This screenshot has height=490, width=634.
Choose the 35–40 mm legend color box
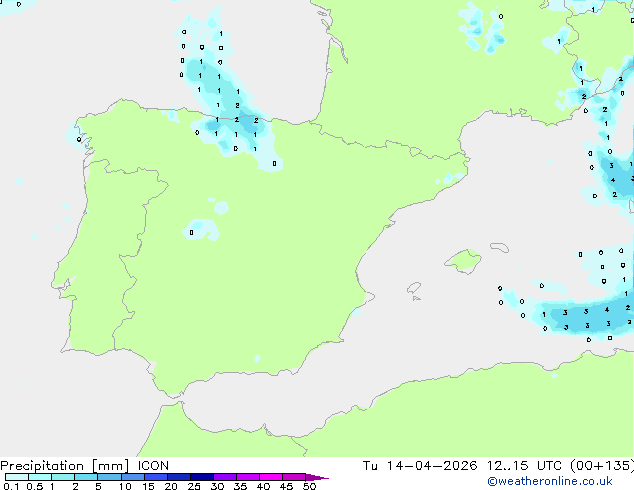click(x=247, y=477)
